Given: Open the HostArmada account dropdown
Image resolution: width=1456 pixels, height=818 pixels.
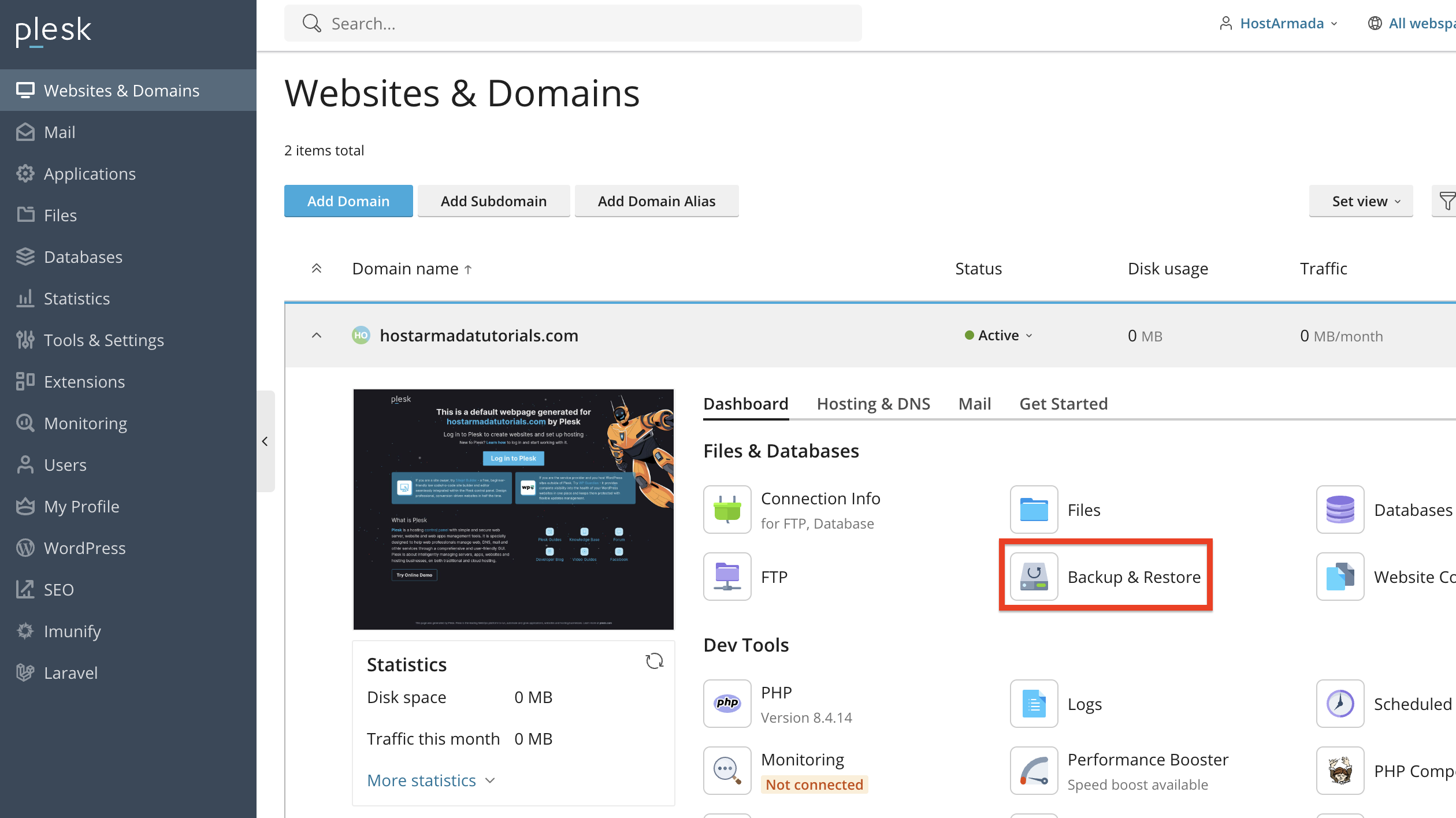Looking at the screenshot, I should (x=1278, y=23).
